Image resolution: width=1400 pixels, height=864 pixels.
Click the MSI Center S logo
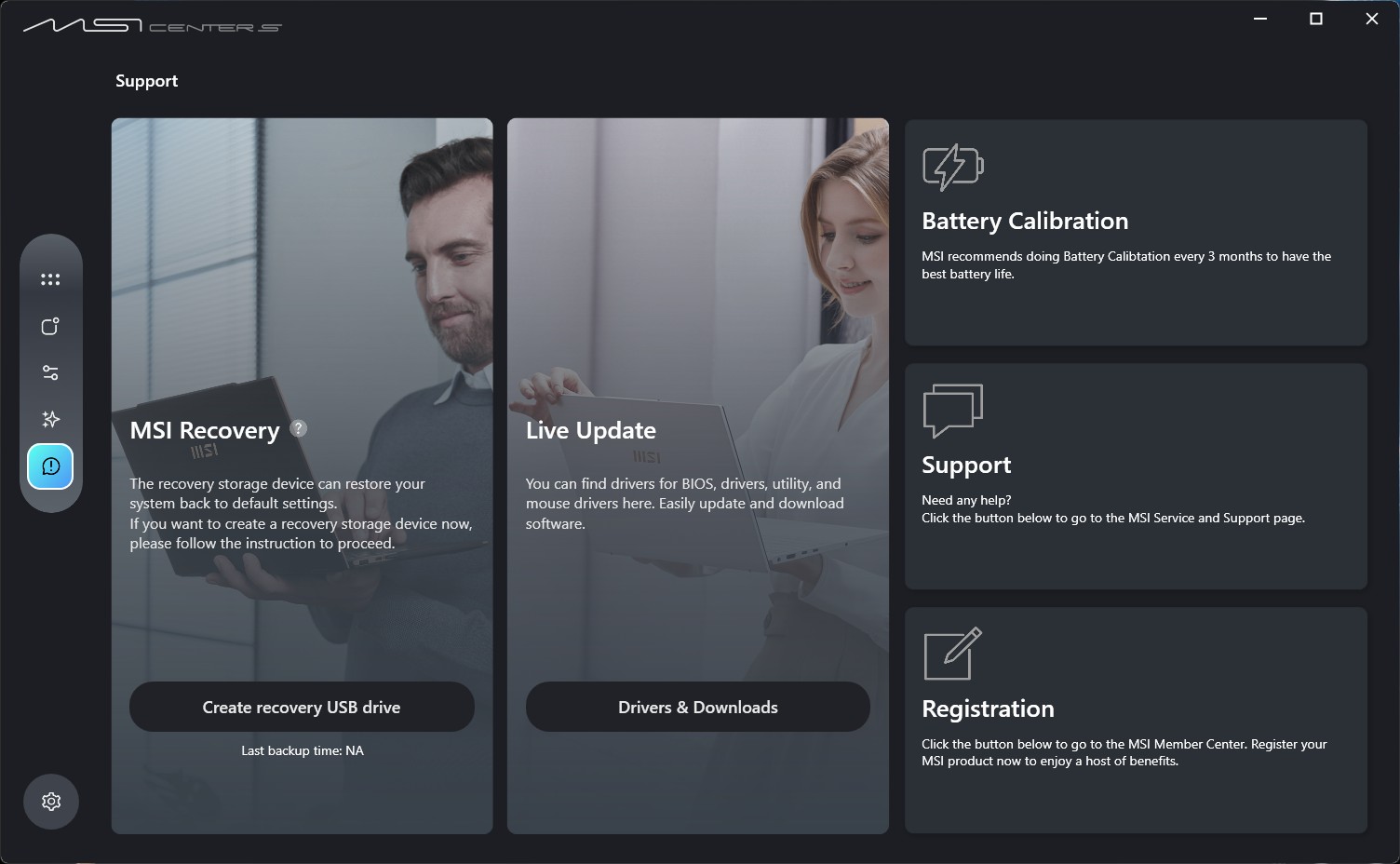(152, 25)
